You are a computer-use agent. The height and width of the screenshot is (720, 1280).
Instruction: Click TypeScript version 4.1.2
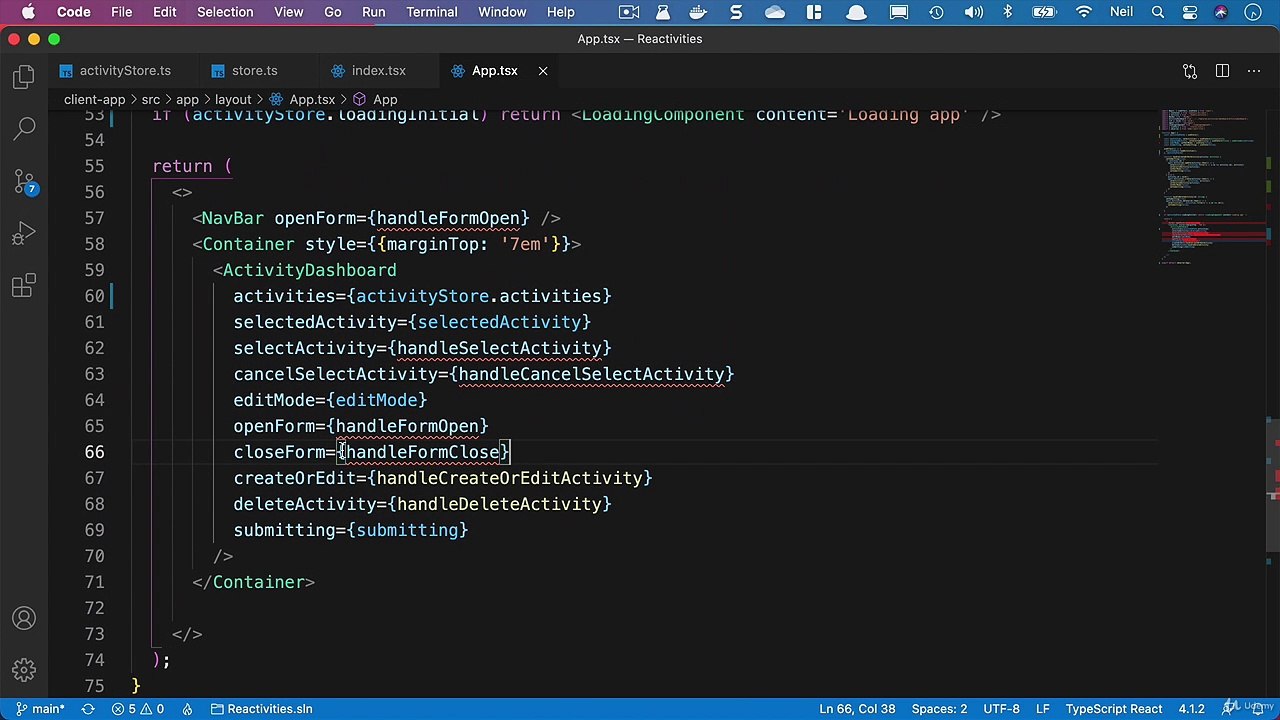coord(1191,709)
